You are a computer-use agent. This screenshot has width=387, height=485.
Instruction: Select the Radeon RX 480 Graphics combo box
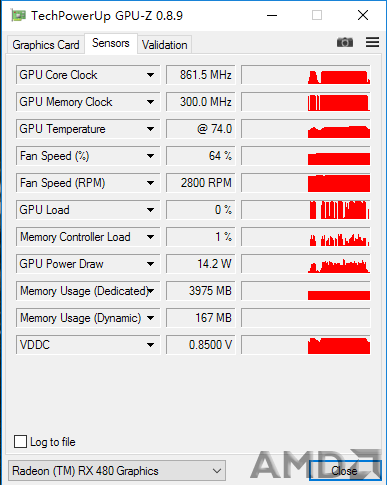(x=117, y=471)
